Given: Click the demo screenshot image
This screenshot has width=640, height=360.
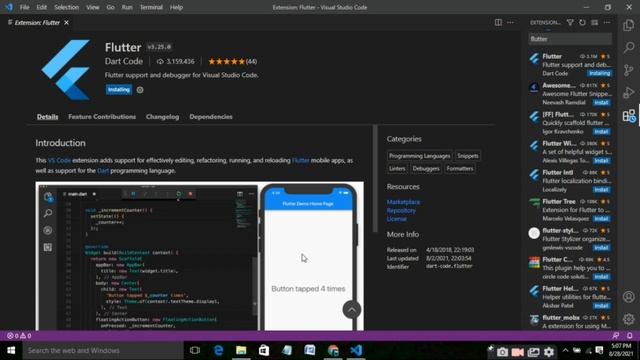Looking at the screenshot, I should 200,256.
